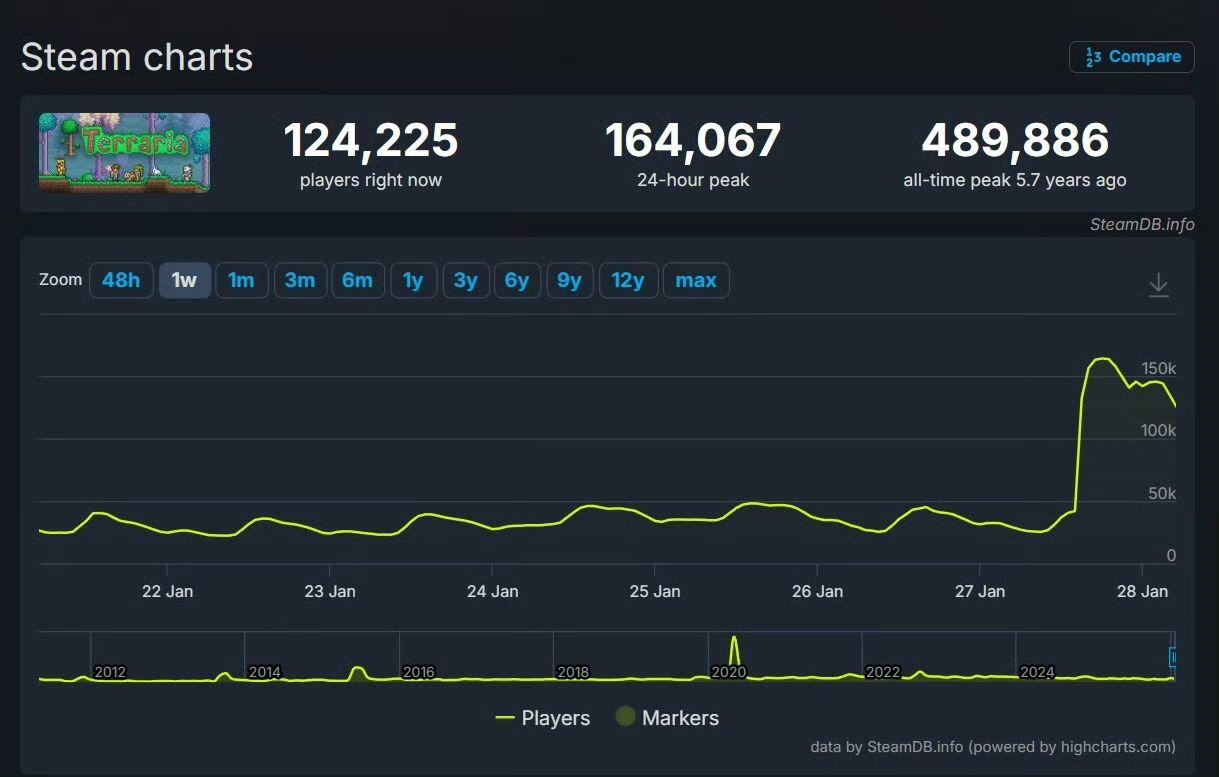The height and width of the screenshot is (777, 1219).
Task: Click the Compare button
Action: (1132, 57)
